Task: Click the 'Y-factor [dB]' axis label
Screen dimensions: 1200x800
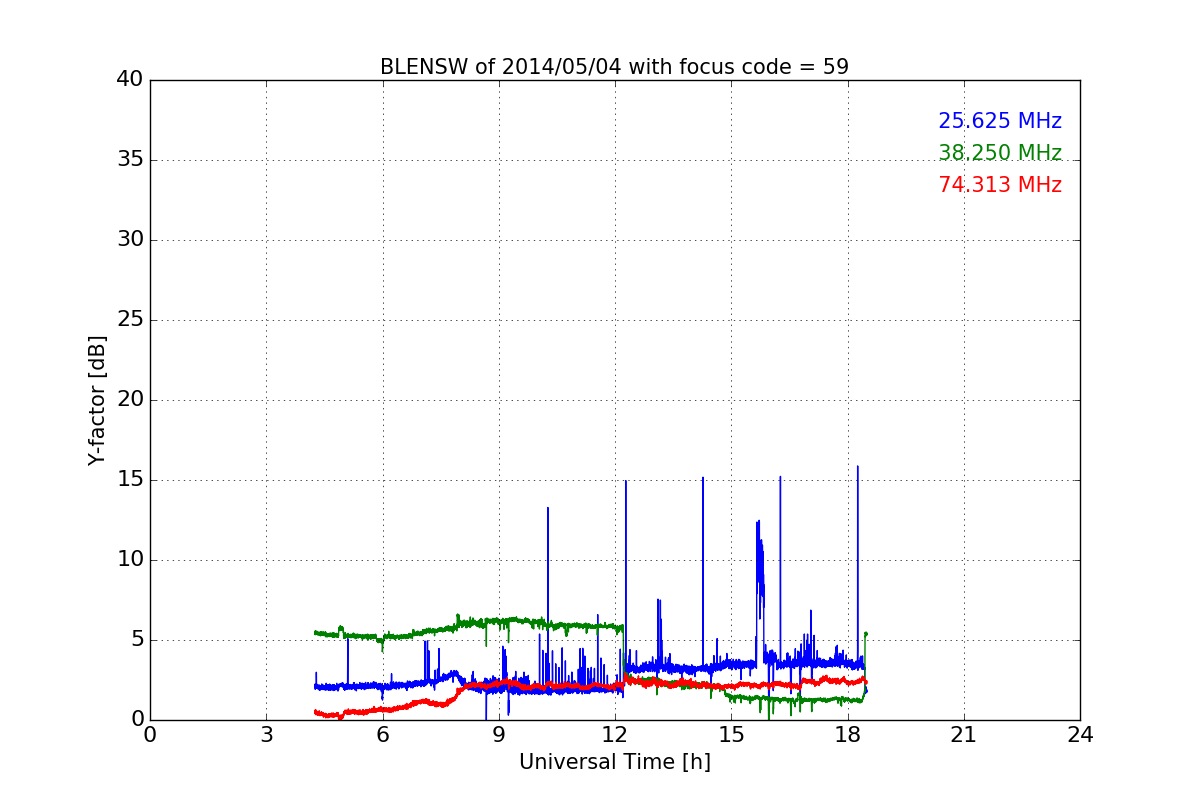Action: [97, 400]
